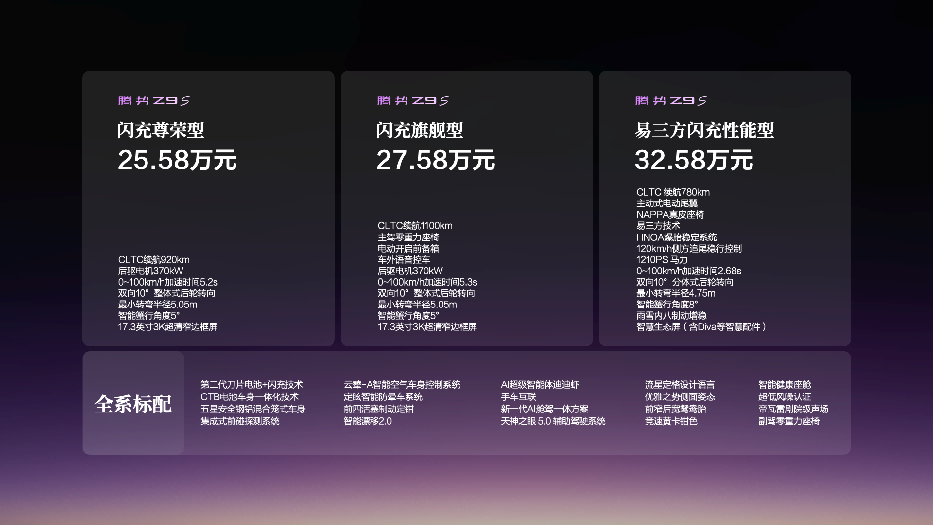Image resolution: width=933 pixels, height=525 pixels.
Task: Click the 0~100km/h加速时间2.68s line
Action: tap(688, 271)
